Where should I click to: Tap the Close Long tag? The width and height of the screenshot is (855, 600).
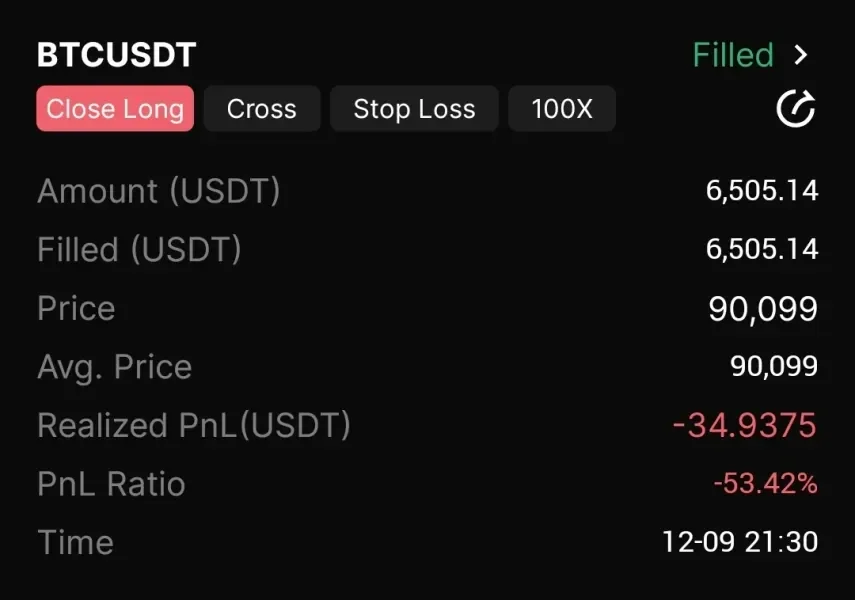coord(115,109)
